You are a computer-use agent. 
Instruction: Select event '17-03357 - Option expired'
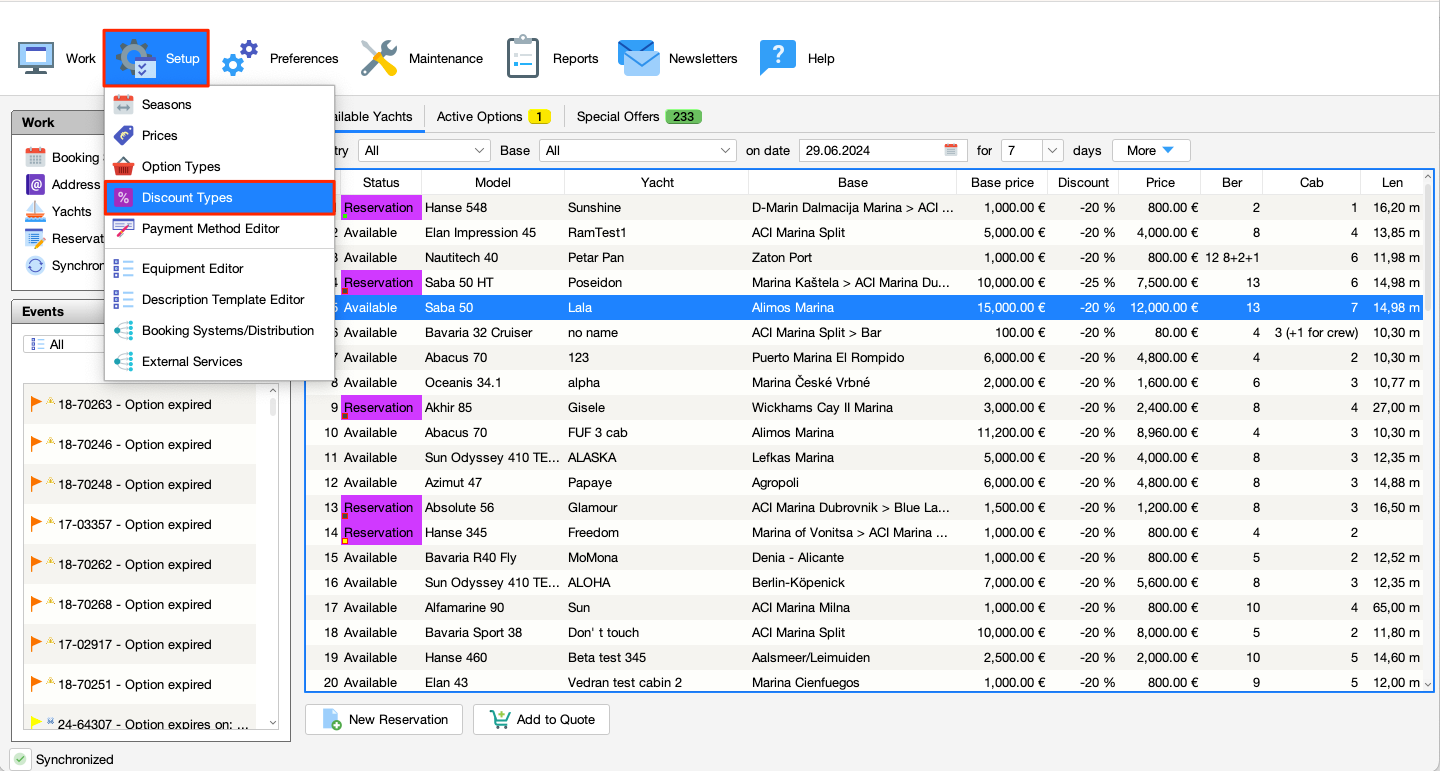pyautogui.click(x=140, y=524)
